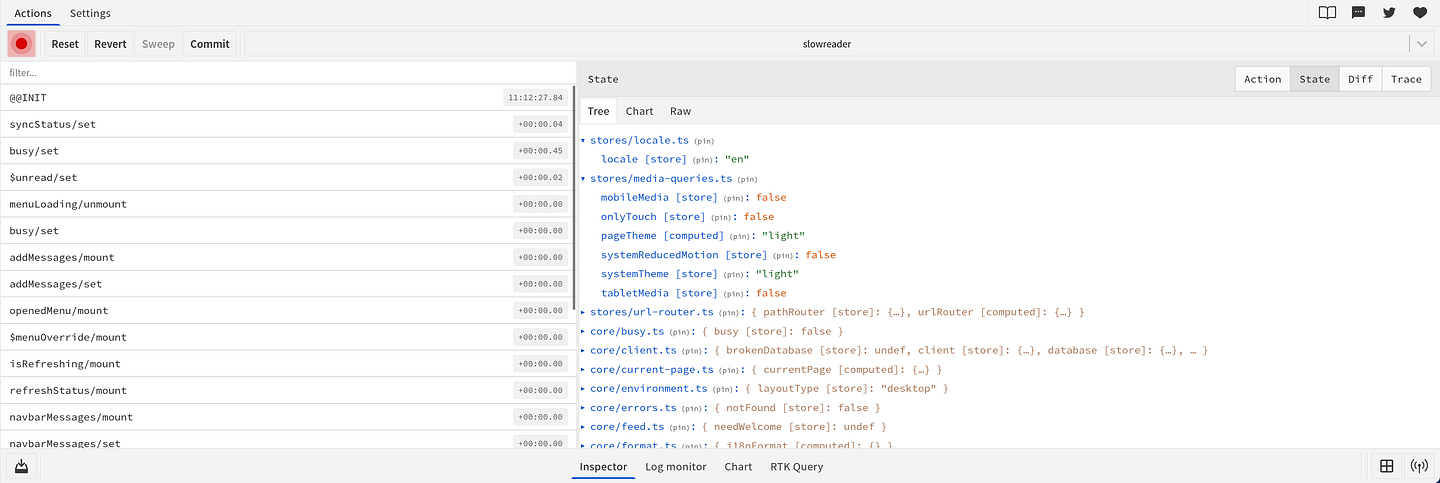Screen dimensions: 1440x483
Task: Show the Action inspector view
Action: click(x=1262, y=79)
